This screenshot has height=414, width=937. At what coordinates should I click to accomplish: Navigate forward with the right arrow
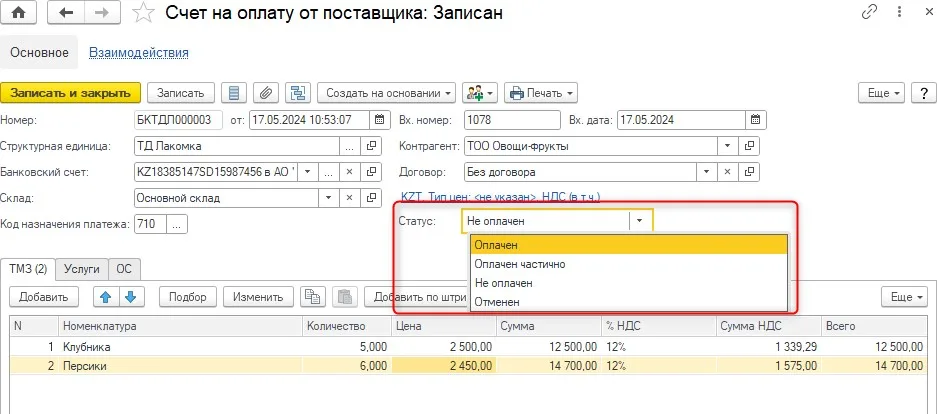[103, 13]
